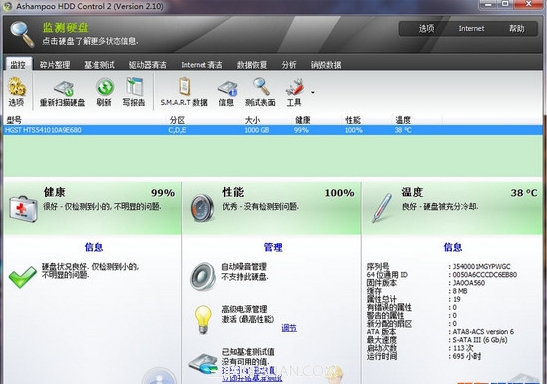The height and width of the screenshot is (384, 547).
Task: Switch to the 数据恢复 tab
Action: click(252, 65)
